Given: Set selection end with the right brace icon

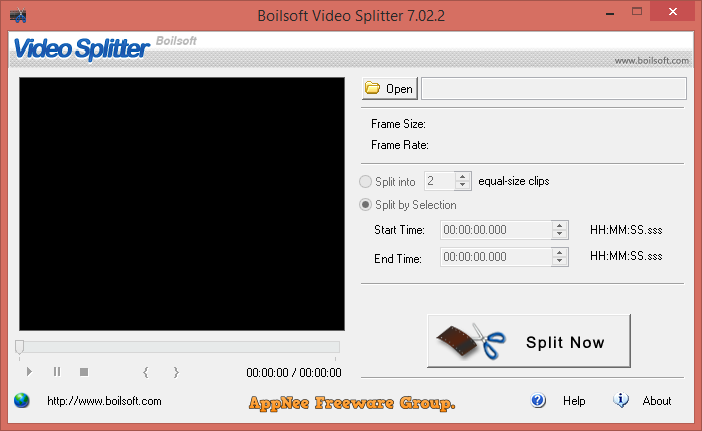Looking at the screenshot, I should [x=176, y=372].
